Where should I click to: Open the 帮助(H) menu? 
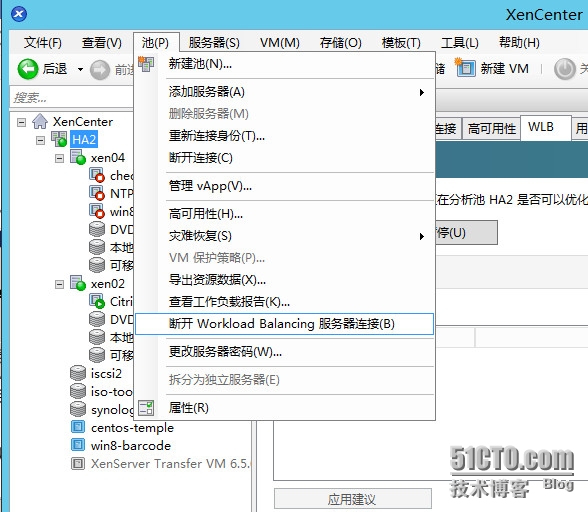pyautogui.click(x=519, y=42)
